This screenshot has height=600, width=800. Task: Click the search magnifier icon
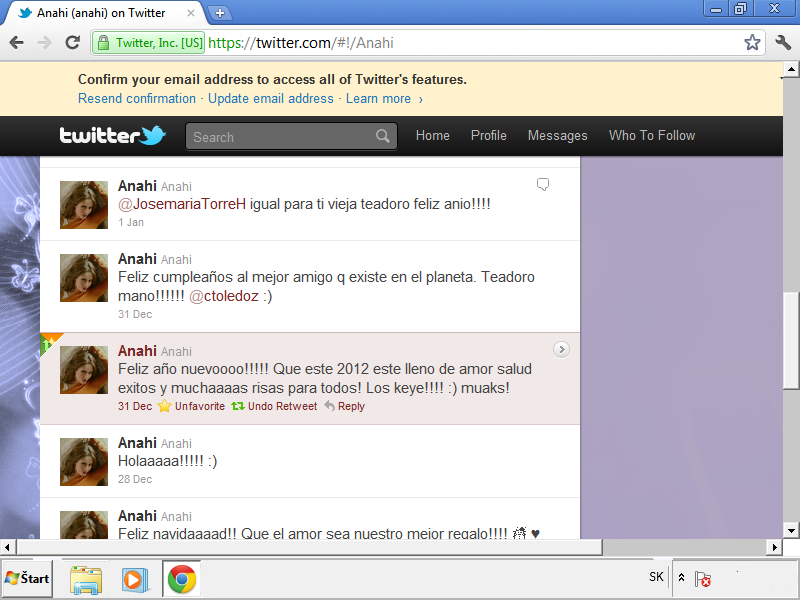[x=383, y=136]
